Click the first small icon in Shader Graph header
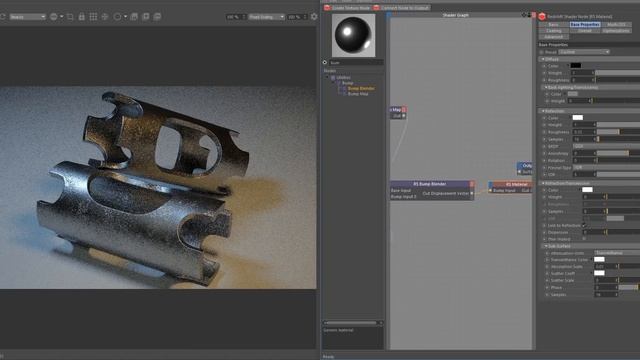The width and height of the screenshot is (640, 360). pos(524,15)
